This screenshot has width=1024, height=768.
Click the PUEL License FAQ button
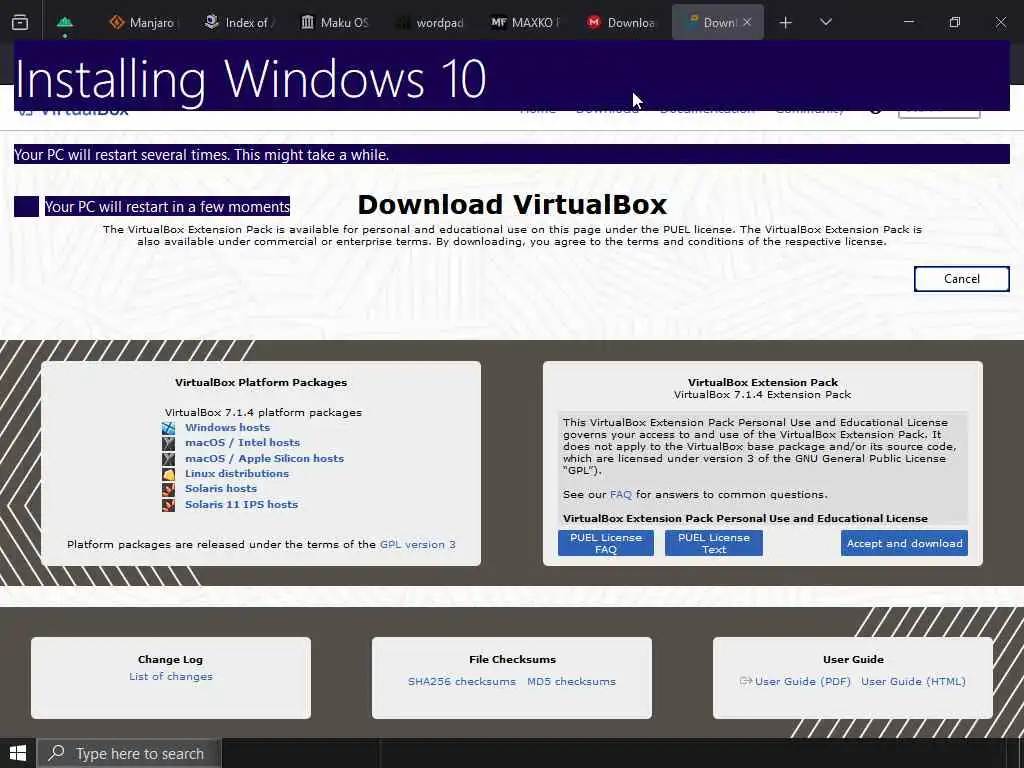(606, 543)
